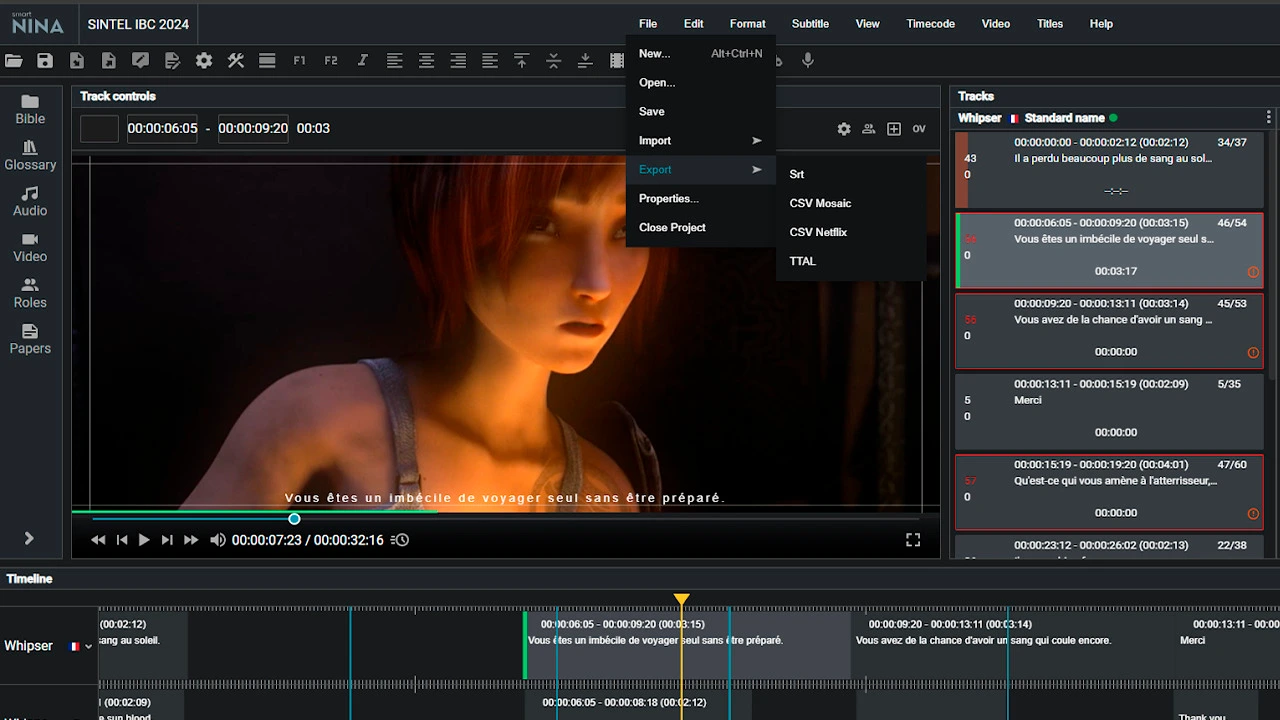Select Properties... in File menu
The image size is (1280, 720).
pyautogui.click(x=701, y=199)
